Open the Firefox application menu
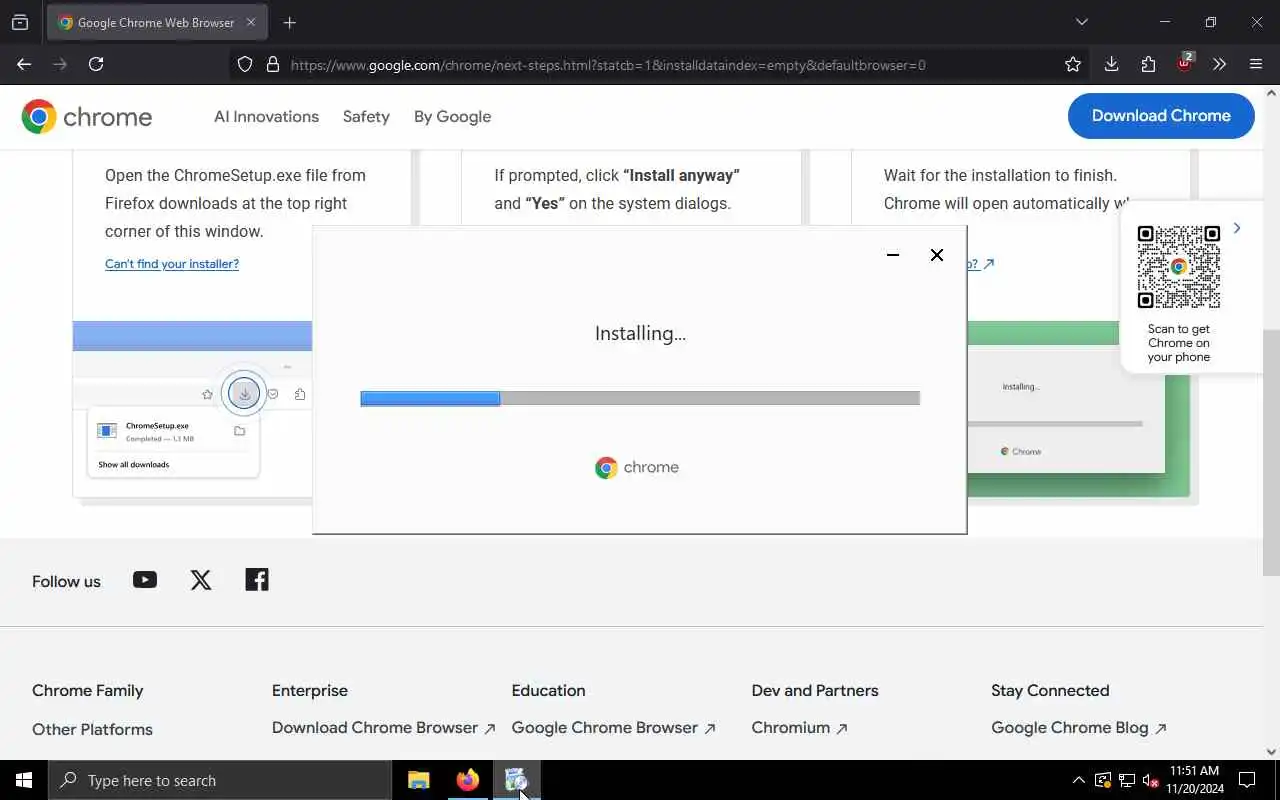 (x=1256, y=64)
